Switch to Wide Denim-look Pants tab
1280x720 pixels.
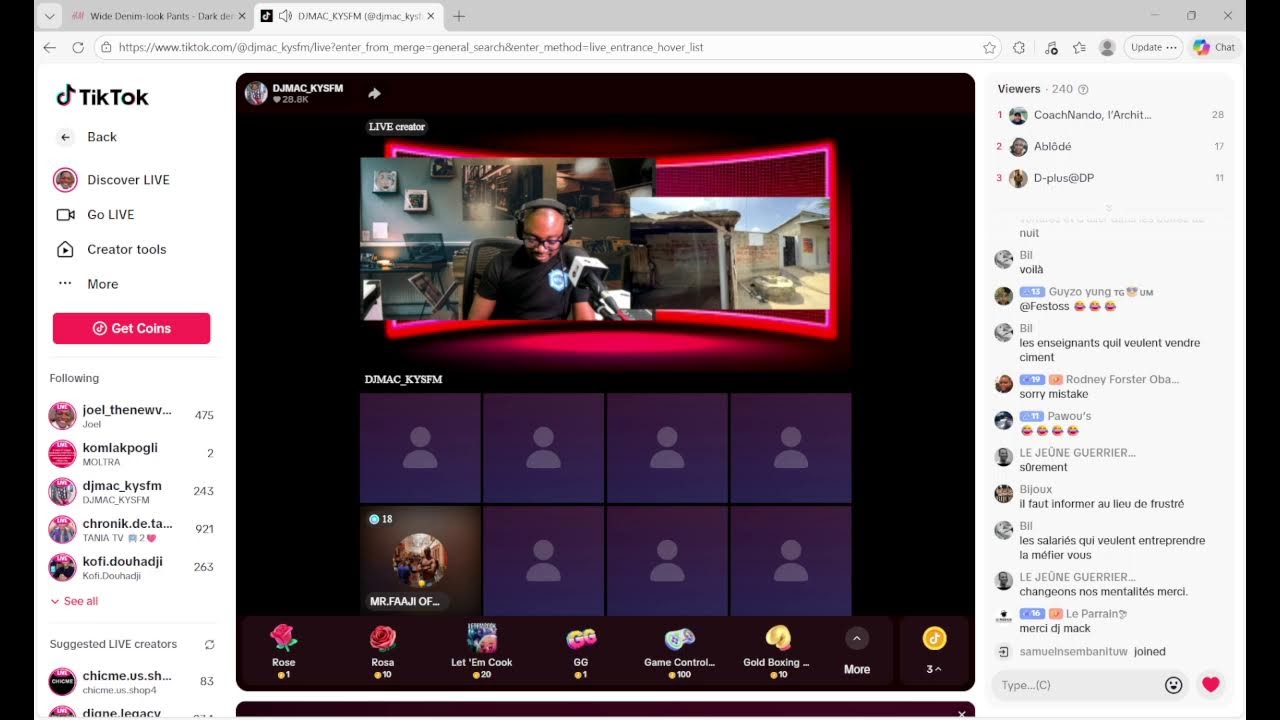click(160, 16)
